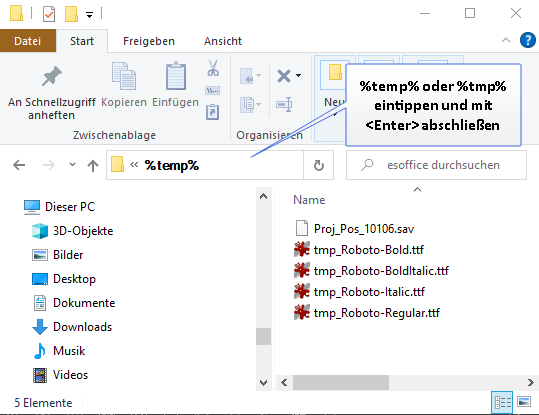Go up one folder level arrow

pyautogui.click(x=93, y=166)
